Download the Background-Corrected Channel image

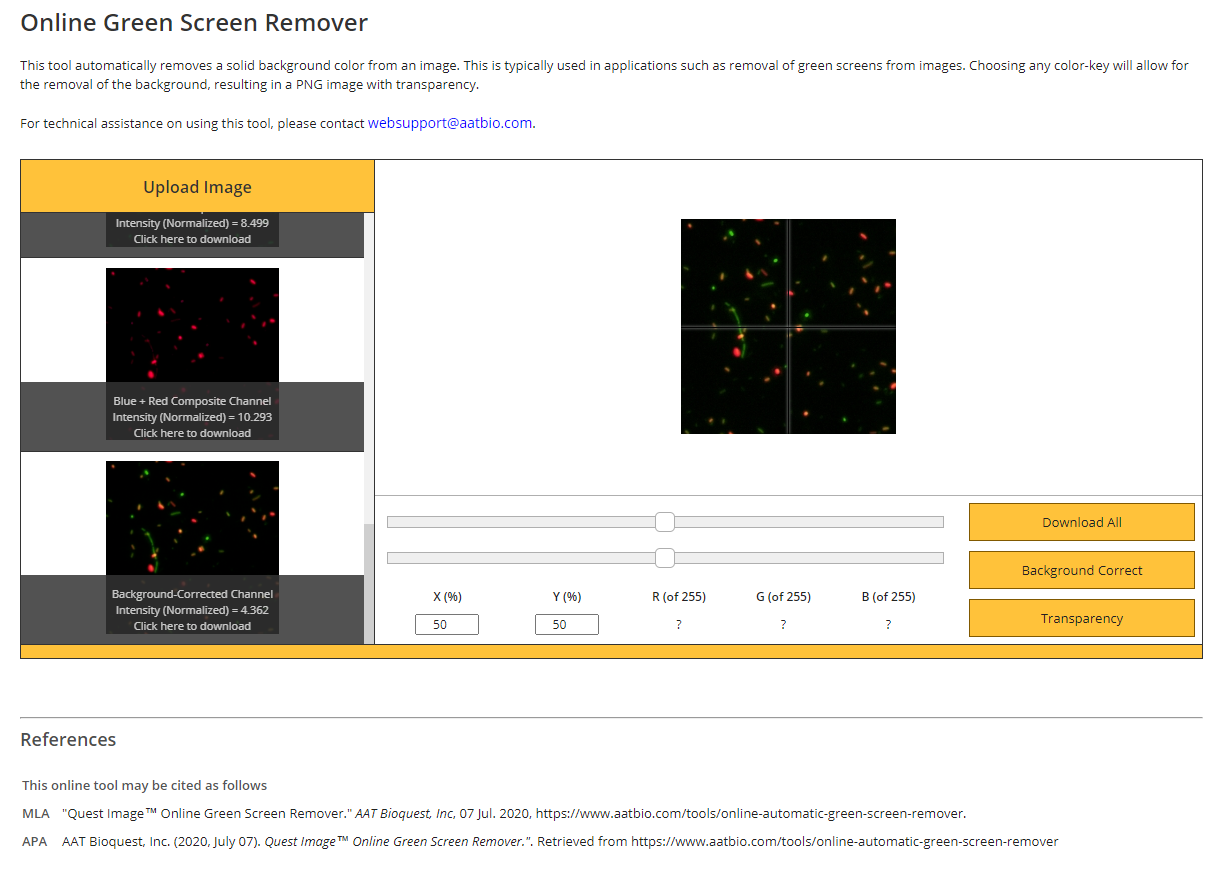click(192, 625)
